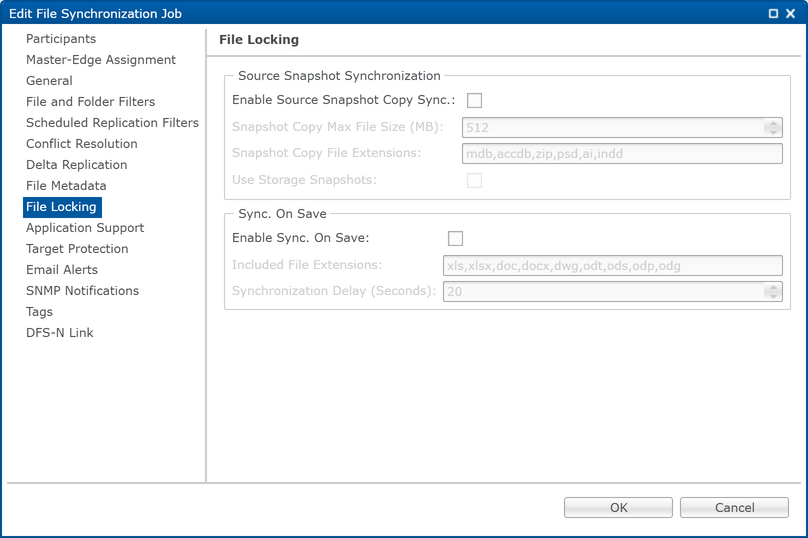Screen dimensions: 808x538
Task: Select SNMP Notifications in sidebar
Action: point(82,291)
